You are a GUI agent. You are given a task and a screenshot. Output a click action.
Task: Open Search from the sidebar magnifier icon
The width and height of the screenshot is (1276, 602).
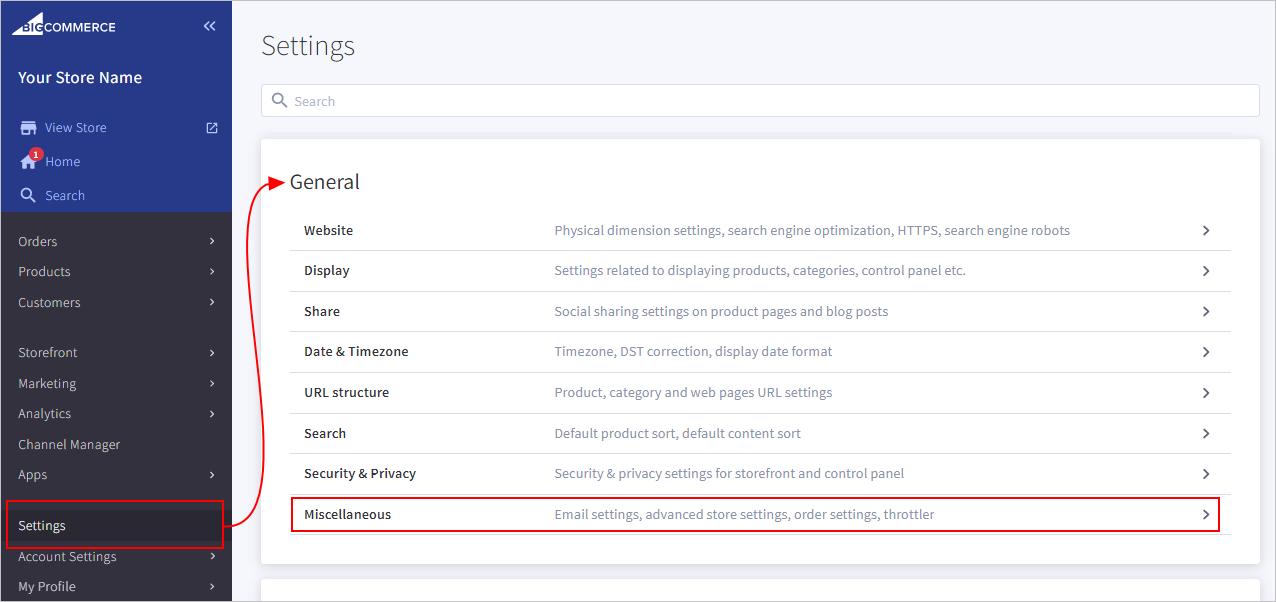click(29, 195)
